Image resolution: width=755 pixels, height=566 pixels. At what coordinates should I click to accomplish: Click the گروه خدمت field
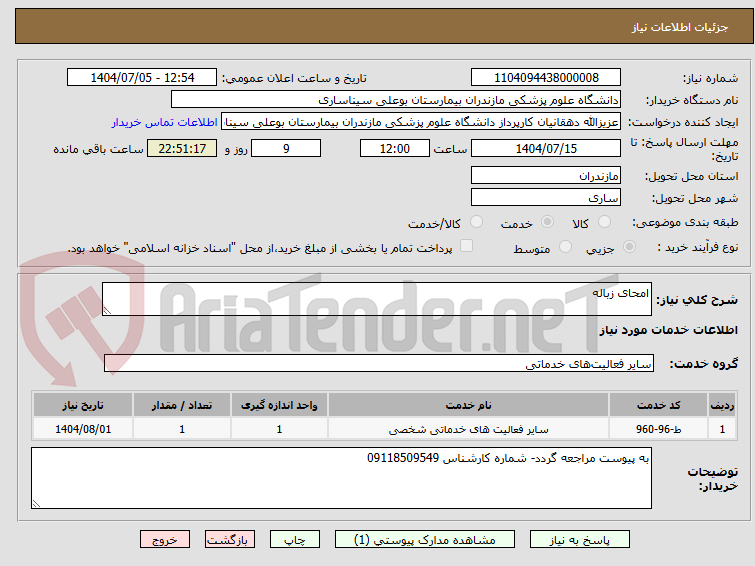(379, 363)
